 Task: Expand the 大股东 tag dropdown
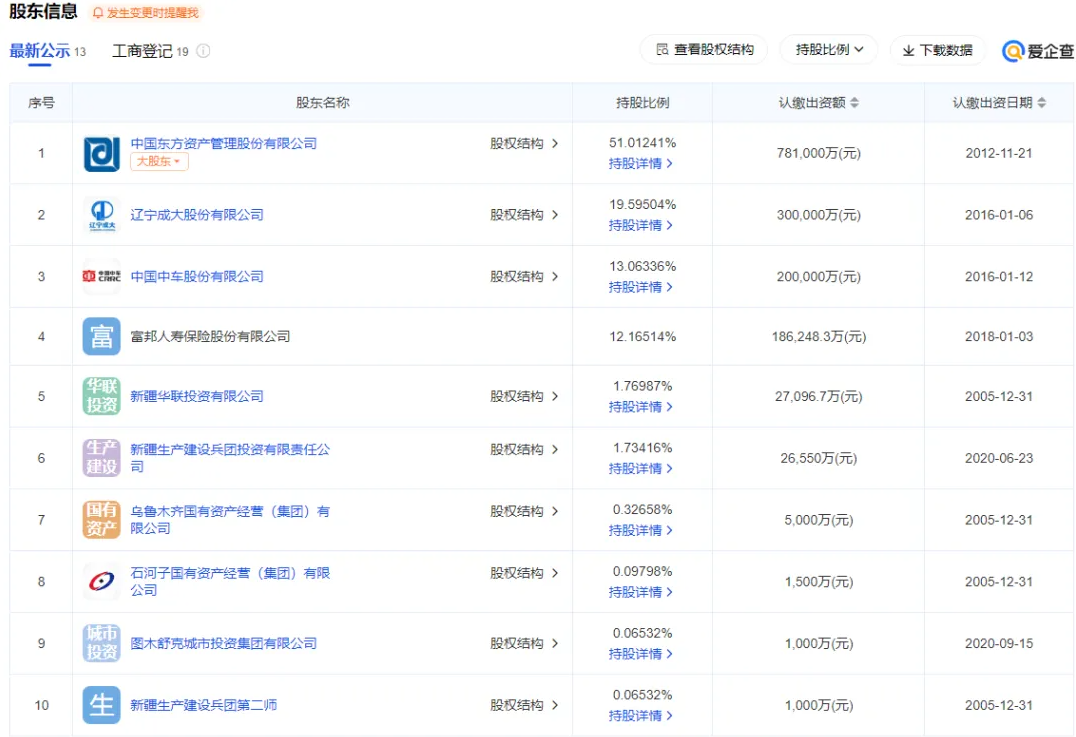coord(159,161)
